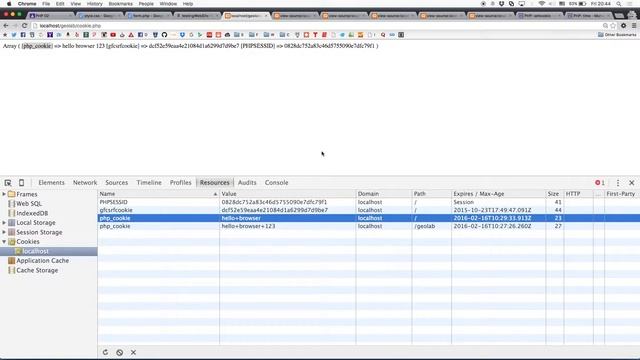This screenshot has width=640, height=360.
Task: Open the DevTools three-dot settings menu
Action: point(618,183)
